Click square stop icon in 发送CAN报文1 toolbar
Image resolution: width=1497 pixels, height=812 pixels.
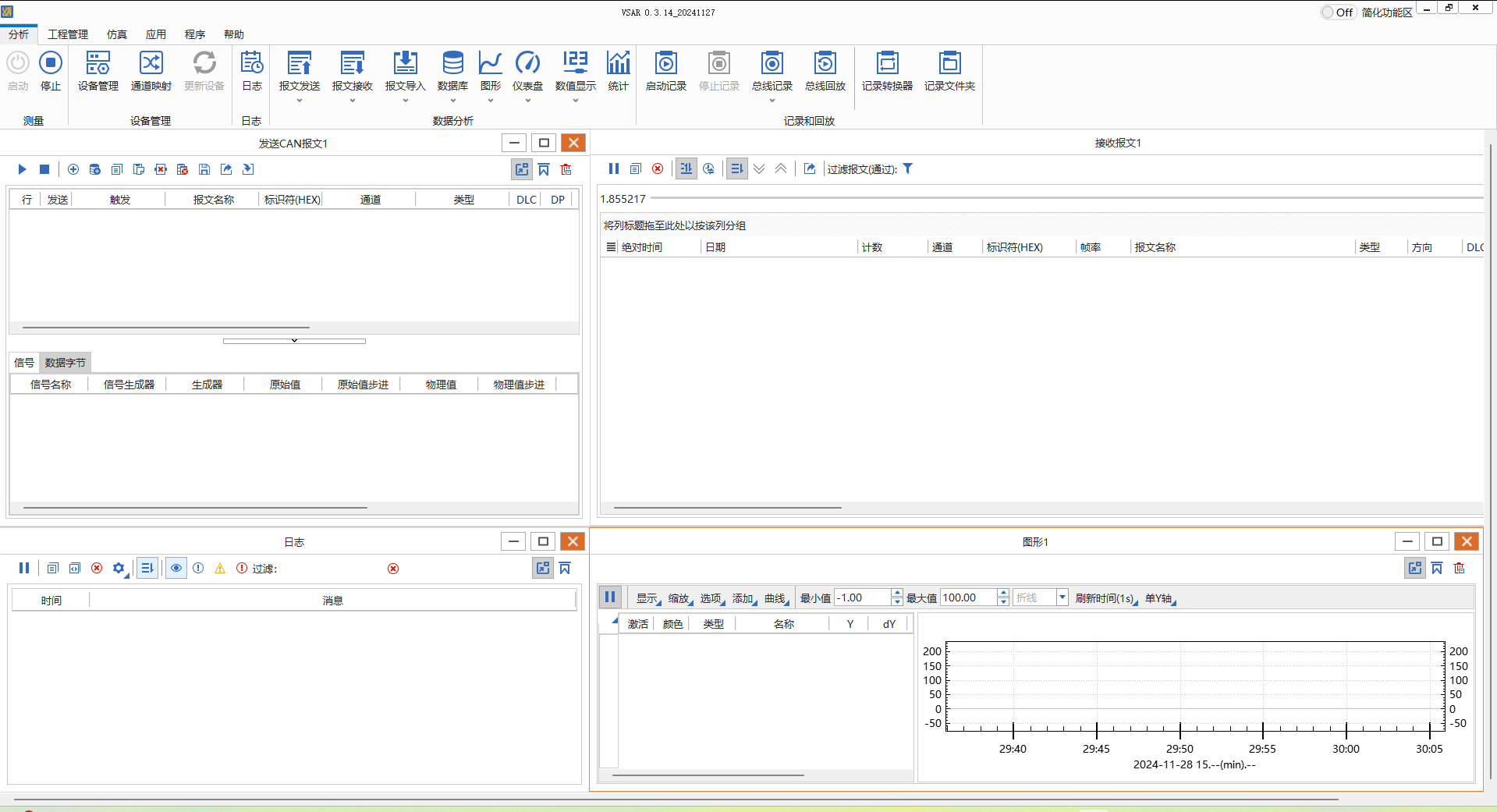click(44, 169)
